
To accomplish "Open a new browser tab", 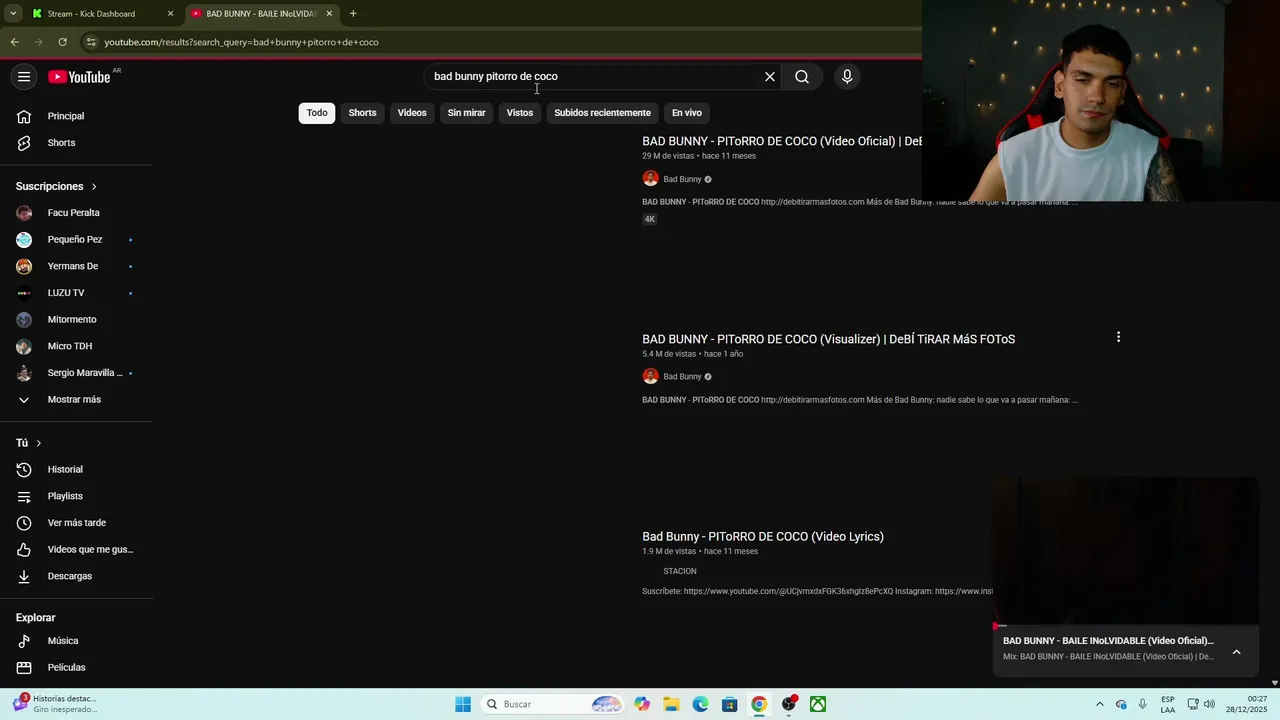I will click(353, 14).
